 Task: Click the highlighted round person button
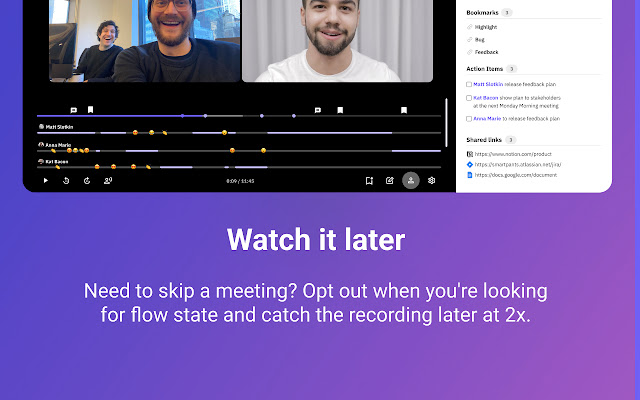(411, 180)
